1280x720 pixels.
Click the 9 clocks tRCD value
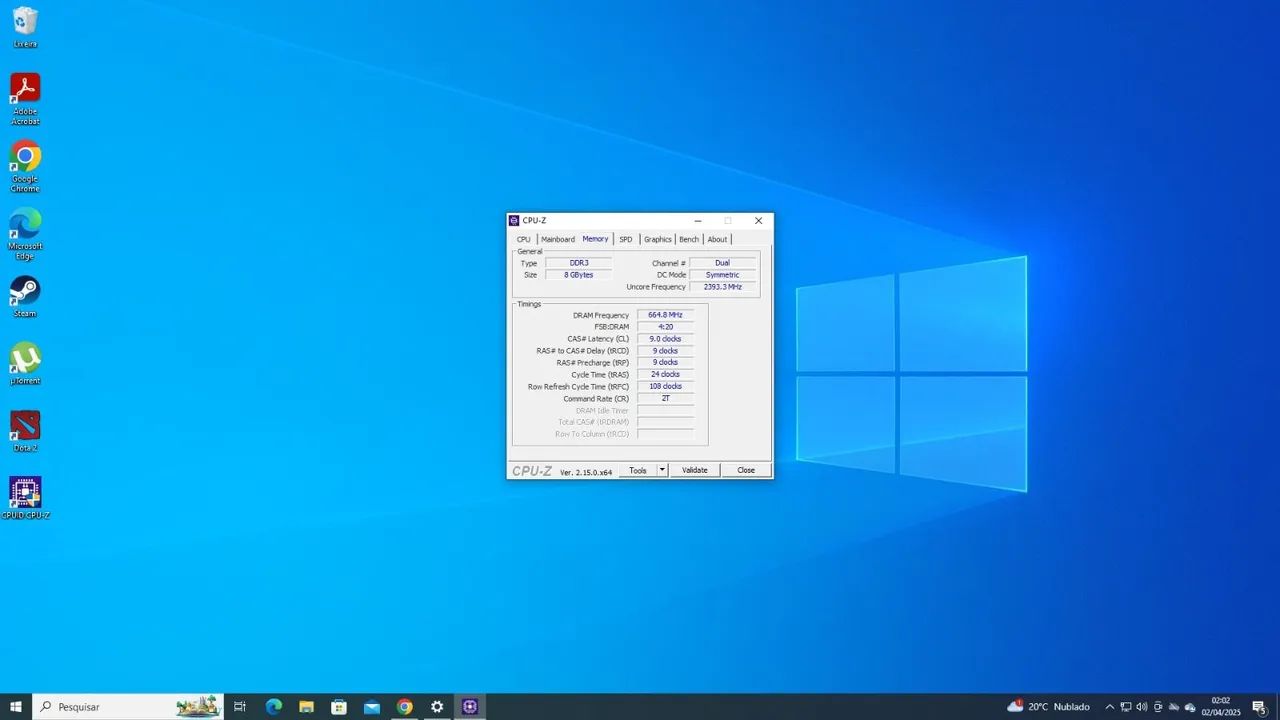click(x=665, y=351)
